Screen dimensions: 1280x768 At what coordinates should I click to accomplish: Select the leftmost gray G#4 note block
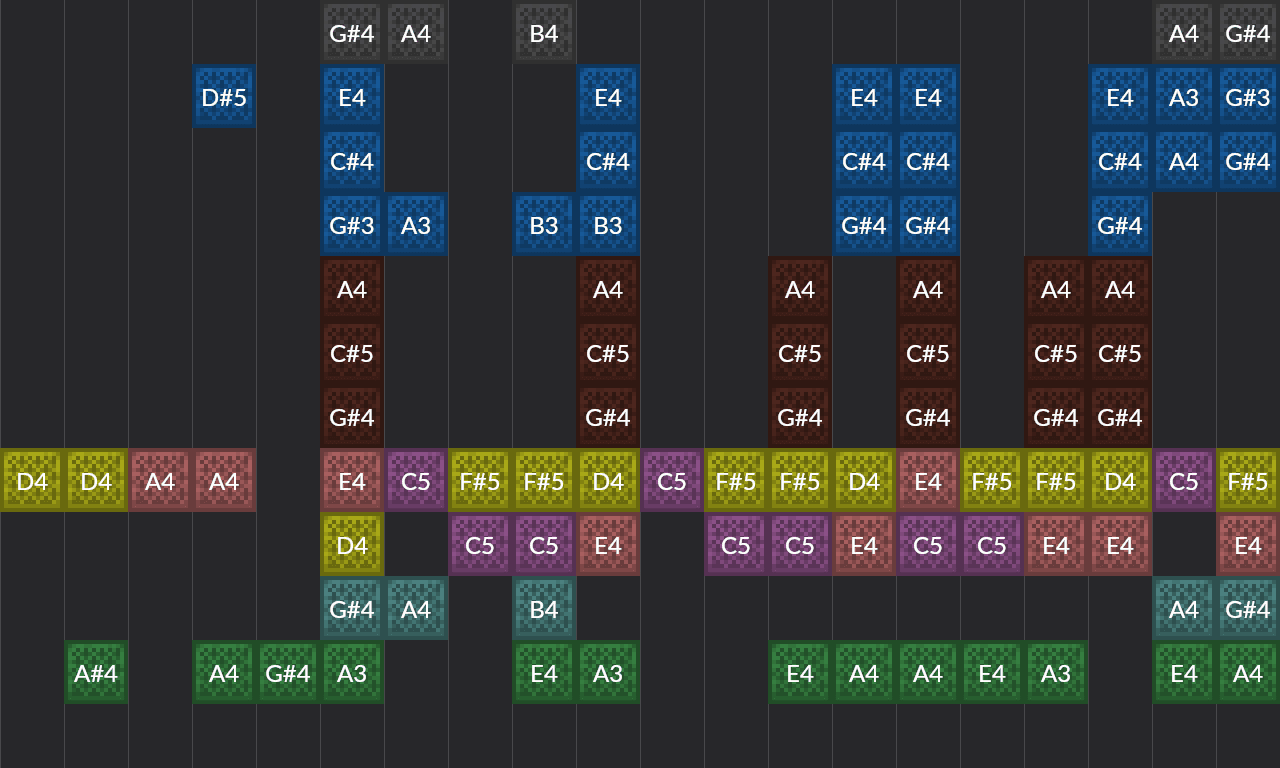352,33
